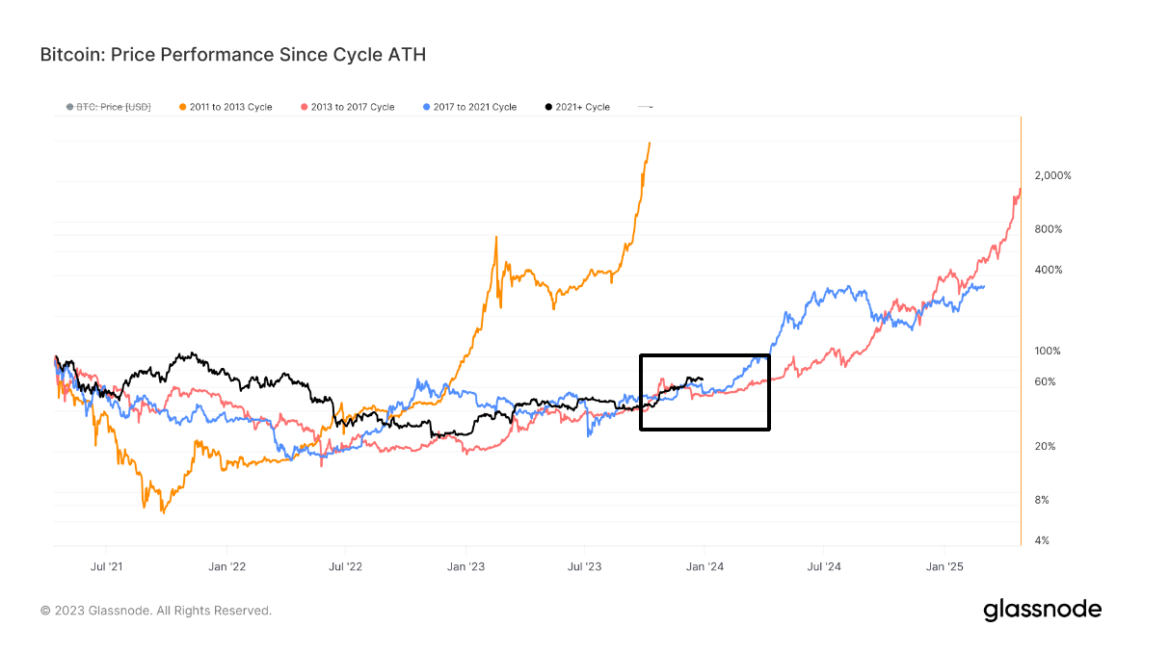Toggle the "2011 to 2013 Cycle" legend label
The width and height of the screenshot is (1170, 653).
tap(231, 107)
